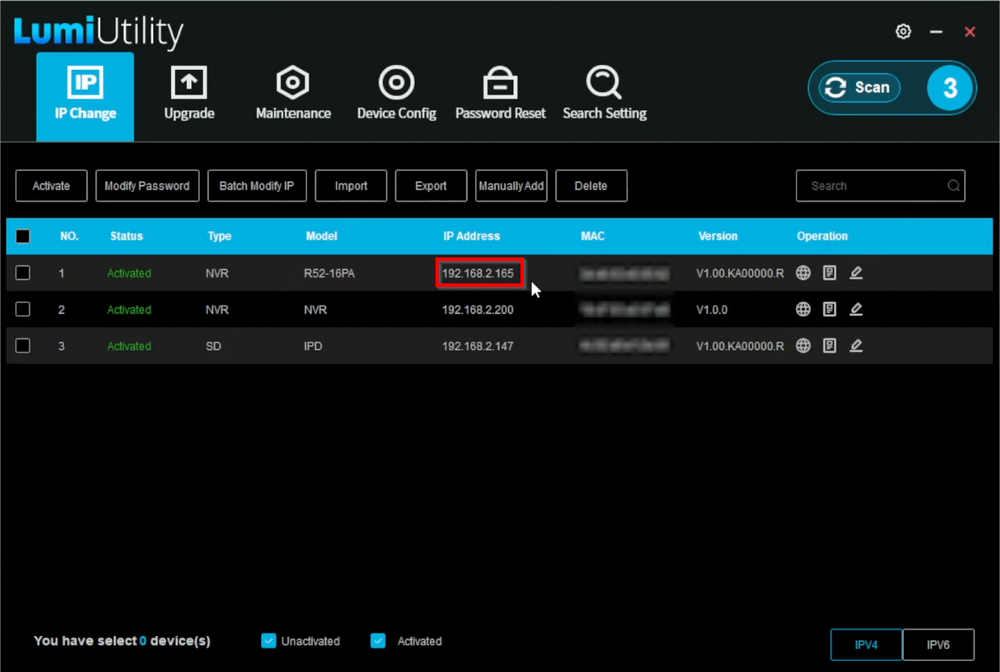The height and width of the screenshot is (672, 1000).
Task: Go to the Password Reset tab
Action: coord(500,95)
